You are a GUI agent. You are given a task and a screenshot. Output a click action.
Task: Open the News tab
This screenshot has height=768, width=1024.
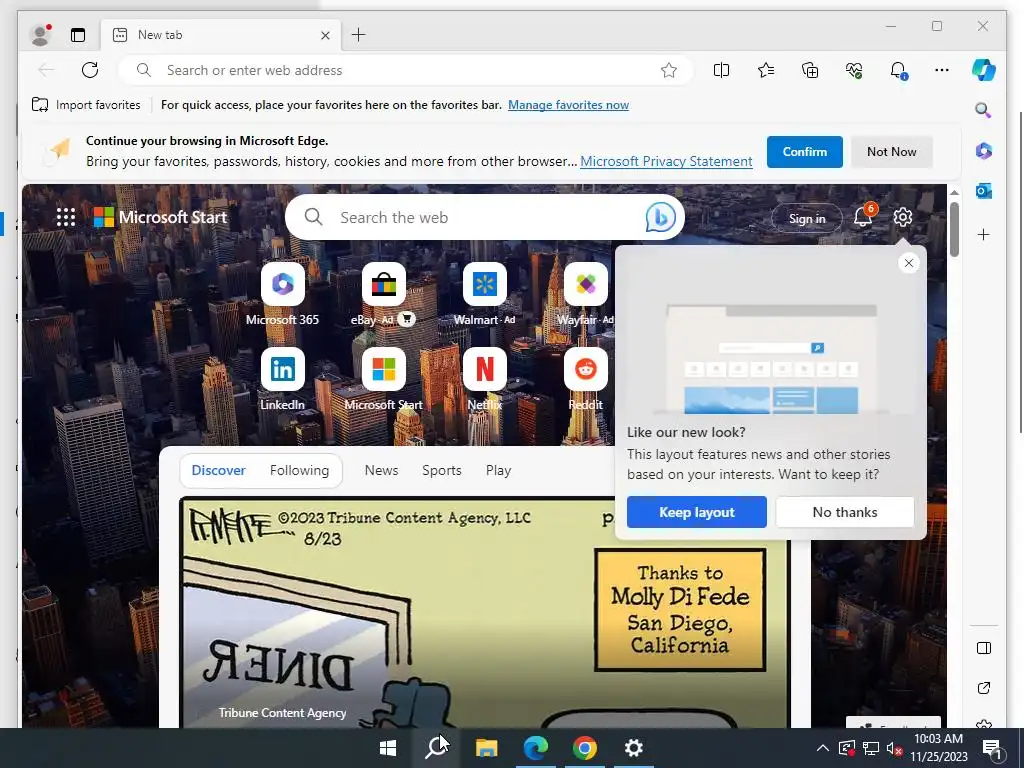click(x=381, y=470)
